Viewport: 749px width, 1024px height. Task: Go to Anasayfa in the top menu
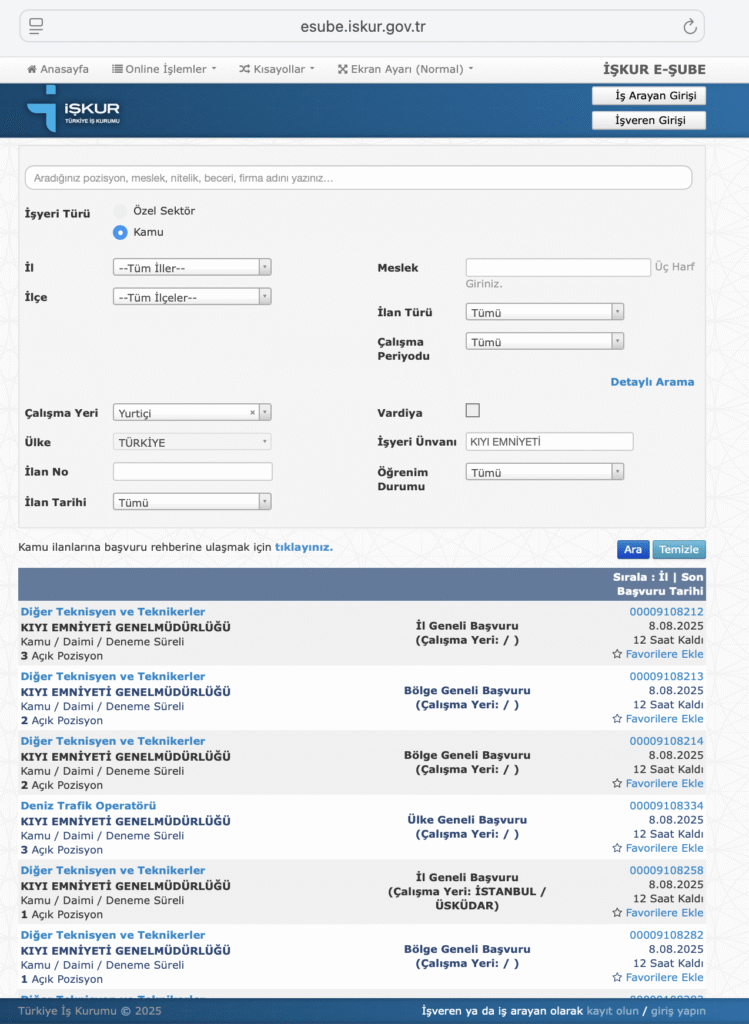(x=57, y=69)
